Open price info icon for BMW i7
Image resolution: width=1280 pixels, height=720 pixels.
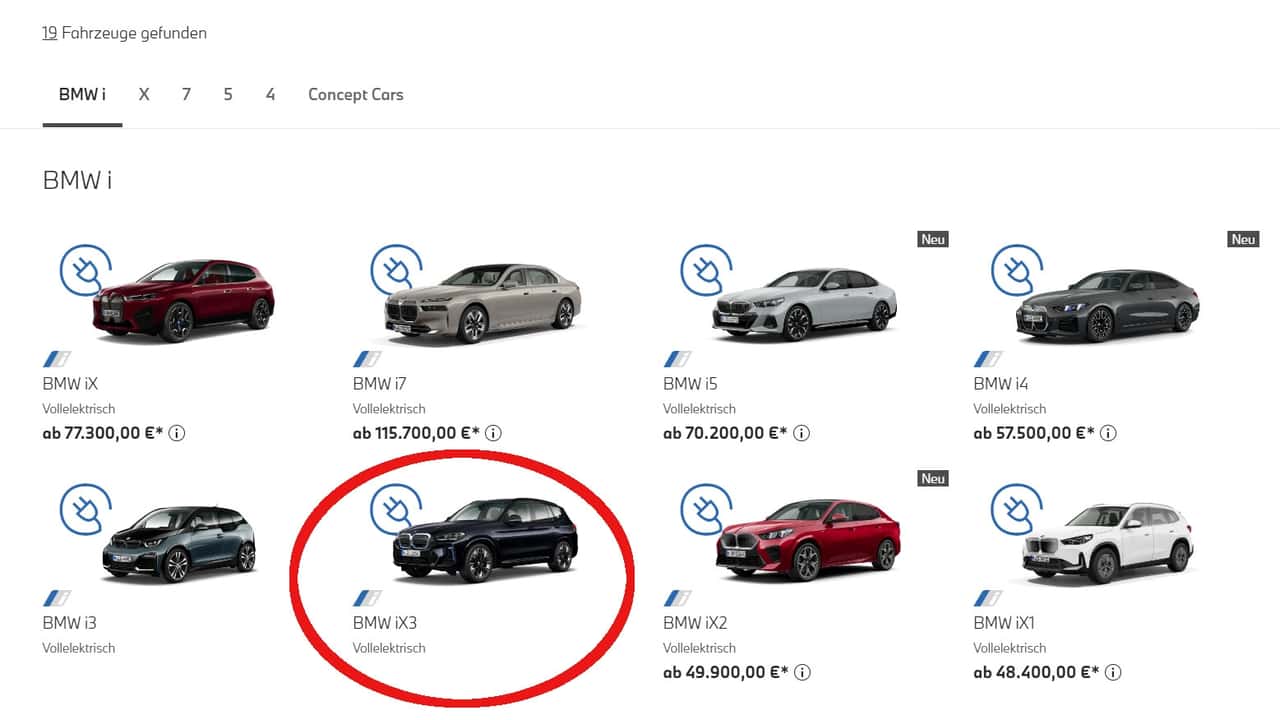pyautogui.click(x=493, y=433)
